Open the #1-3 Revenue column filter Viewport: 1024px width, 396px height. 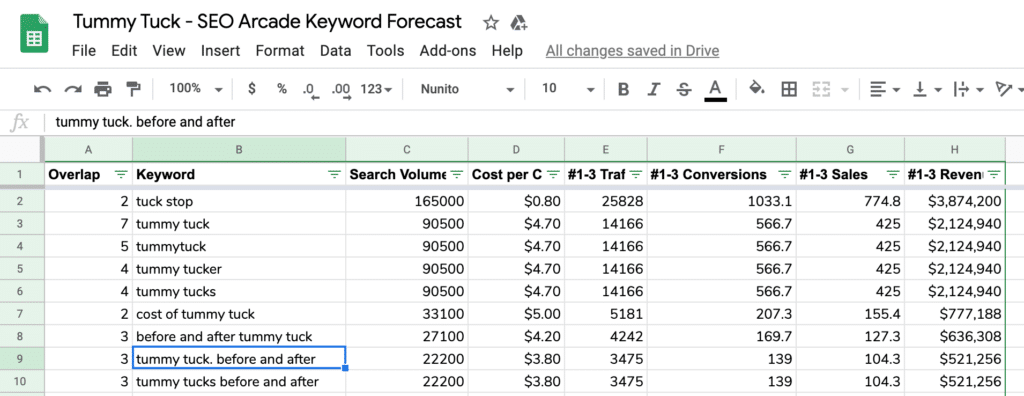click(994, 174)
